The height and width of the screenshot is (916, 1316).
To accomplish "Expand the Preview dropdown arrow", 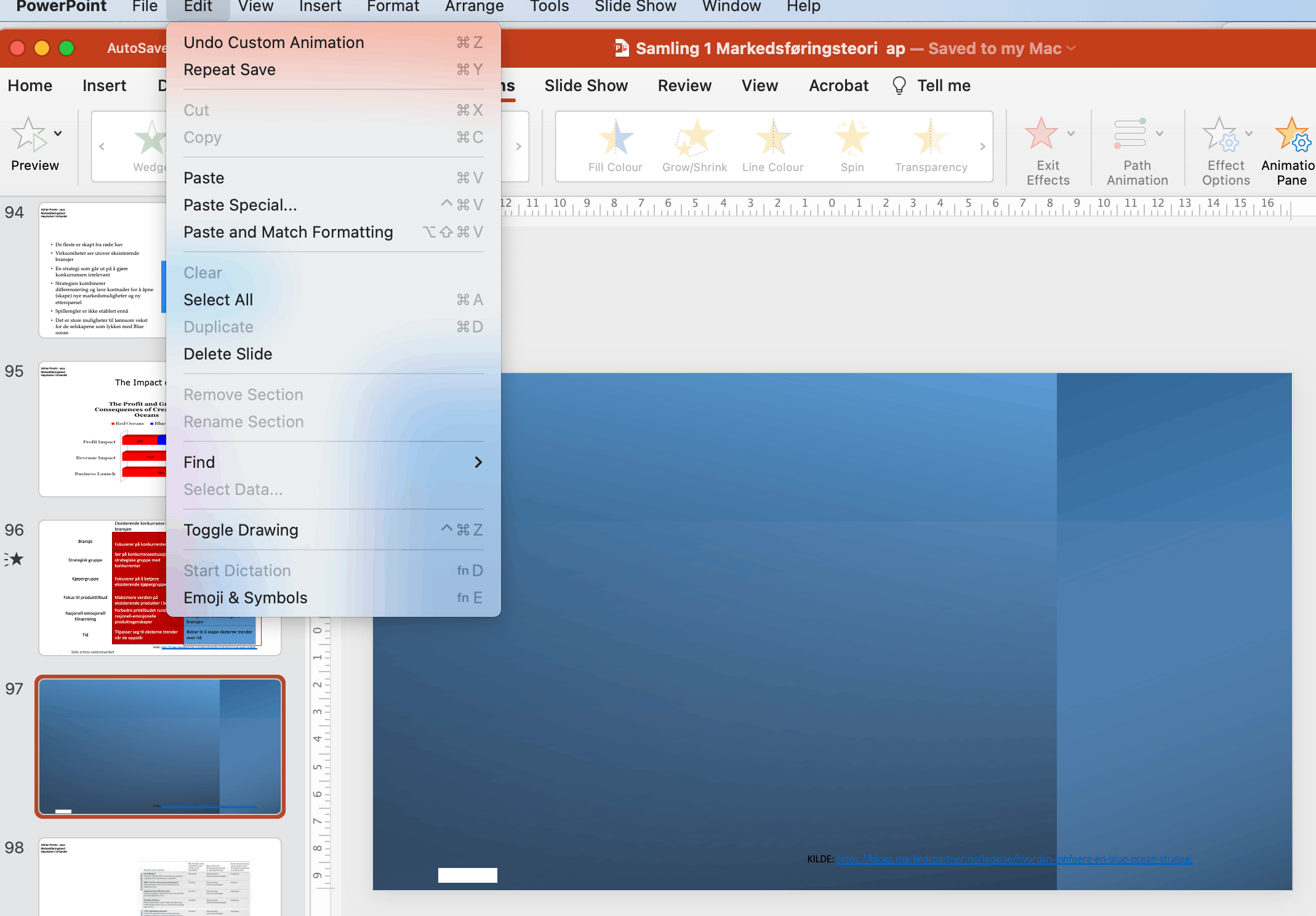I will point(58,134).
